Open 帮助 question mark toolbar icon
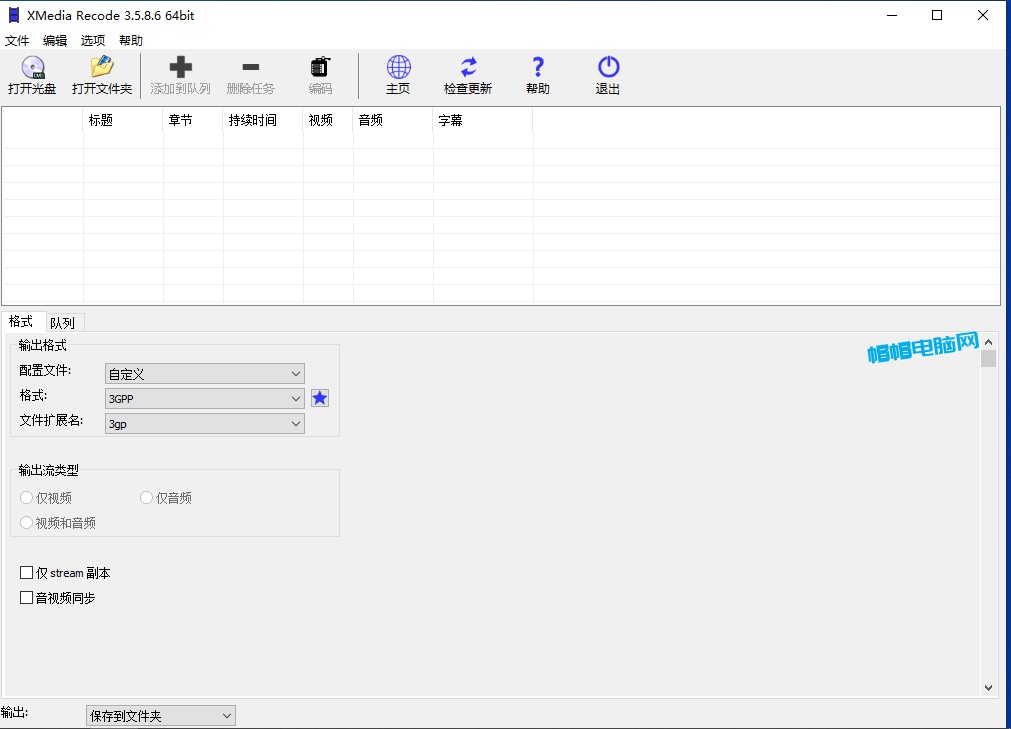The height and width of the screenshot is (729, 1011). 538,68
